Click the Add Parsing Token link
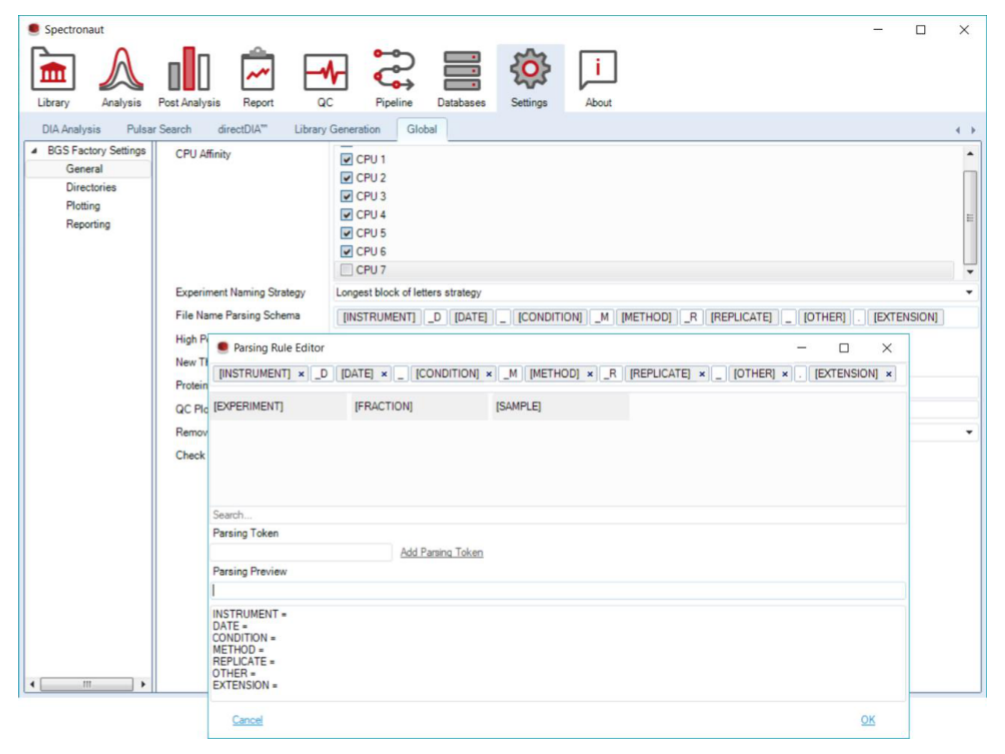Viewport: 1005px width, 754px height. (x=442, y=553)
